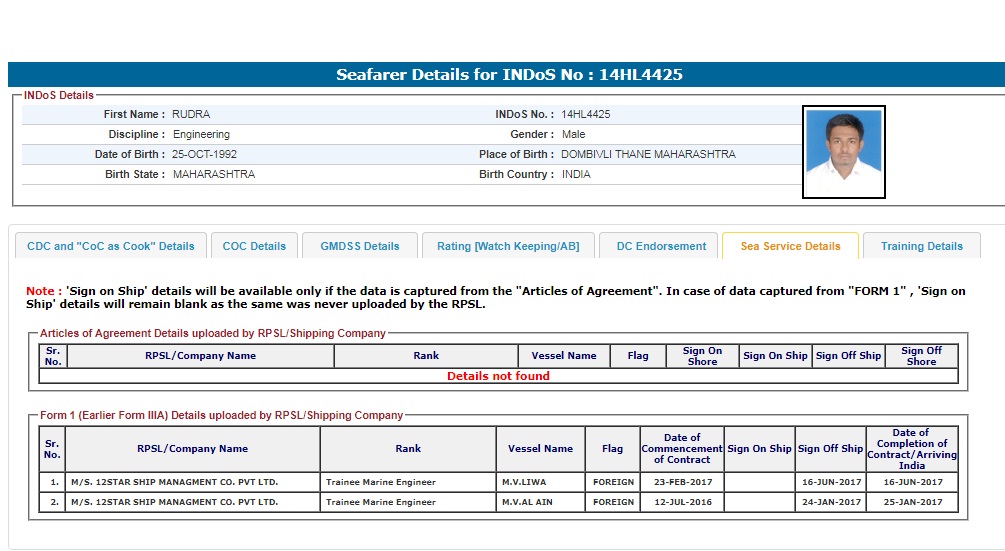Click the Place of Birth value DOMBIVLI THANE MAHARASHTRA

click(x=648, y=154)
